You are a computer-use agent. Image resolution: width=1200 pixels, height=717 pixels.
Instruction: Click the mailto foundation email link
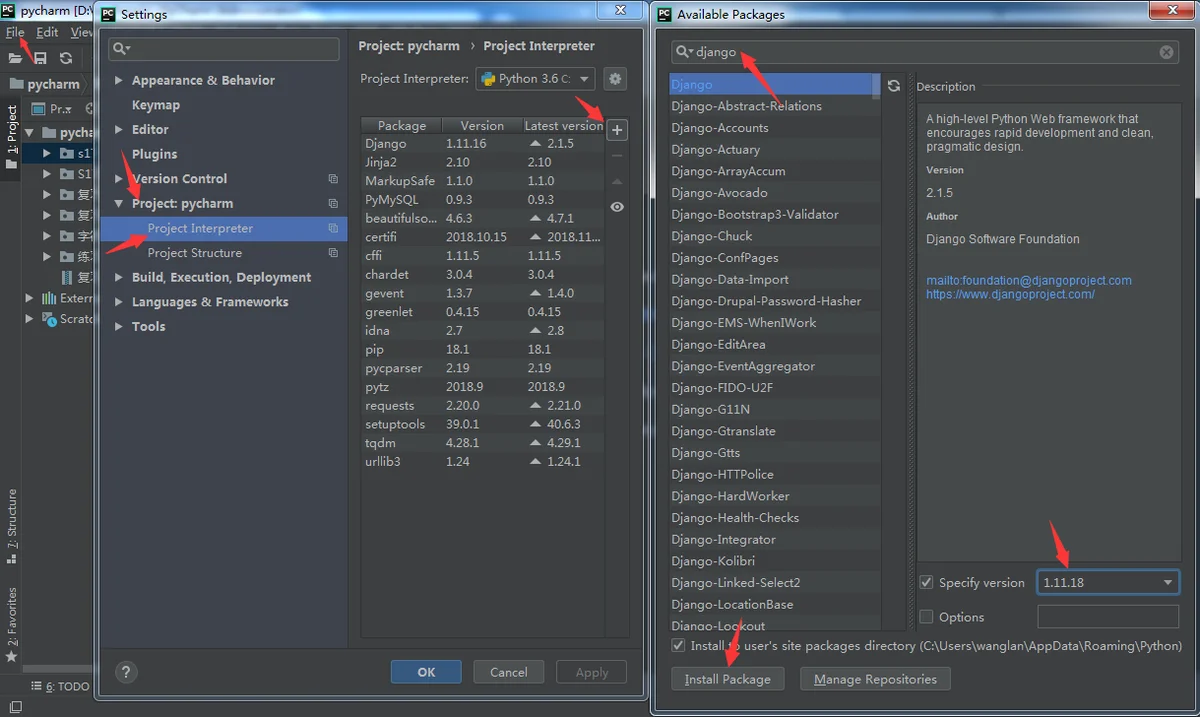[x=1029, y=281]
